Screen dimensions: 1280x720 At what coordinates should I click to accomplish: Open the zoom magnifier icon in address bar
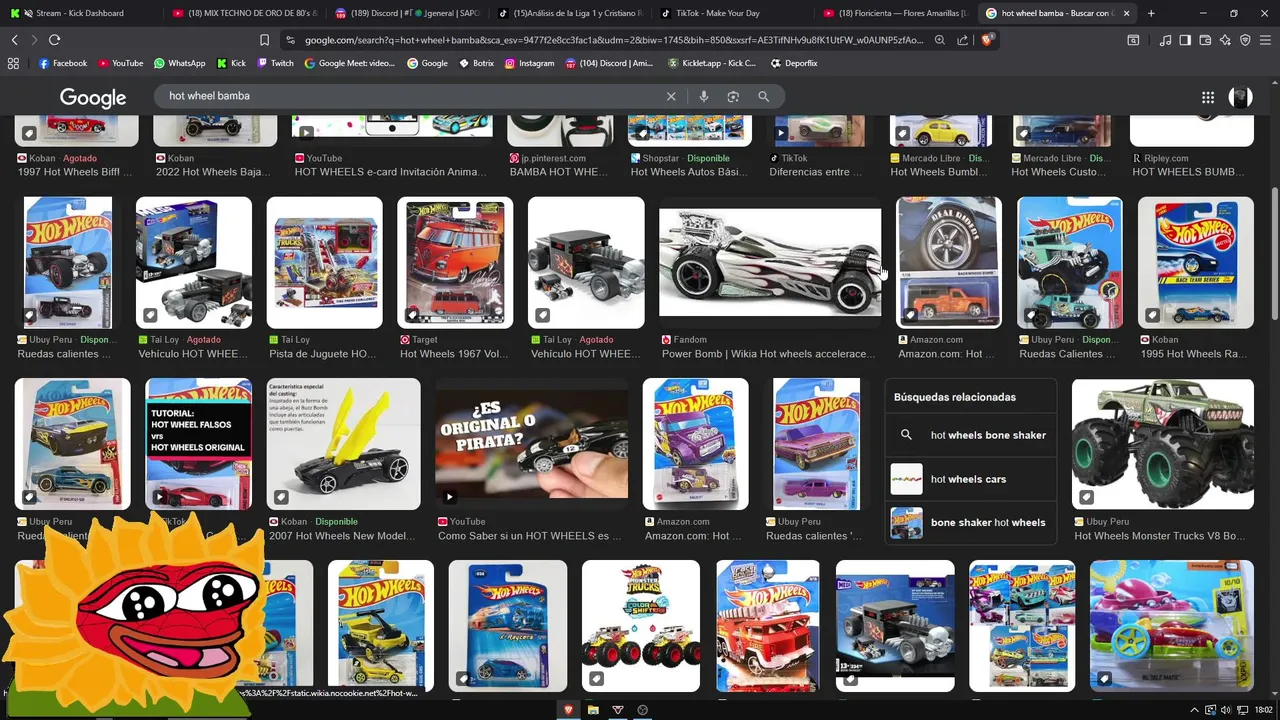pyautogui.click(x=940, y=40)
